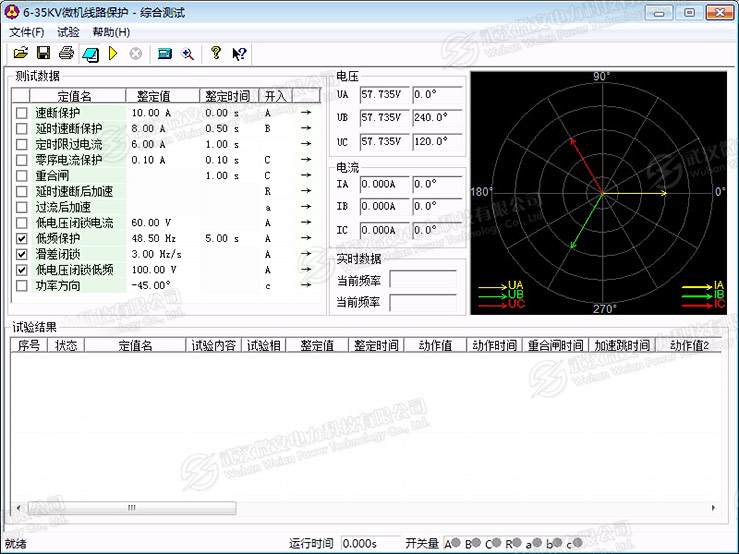This screenshot has height=554, width=739.
Task: Click the UA voltage amplitude field
Action: (385, 94)
